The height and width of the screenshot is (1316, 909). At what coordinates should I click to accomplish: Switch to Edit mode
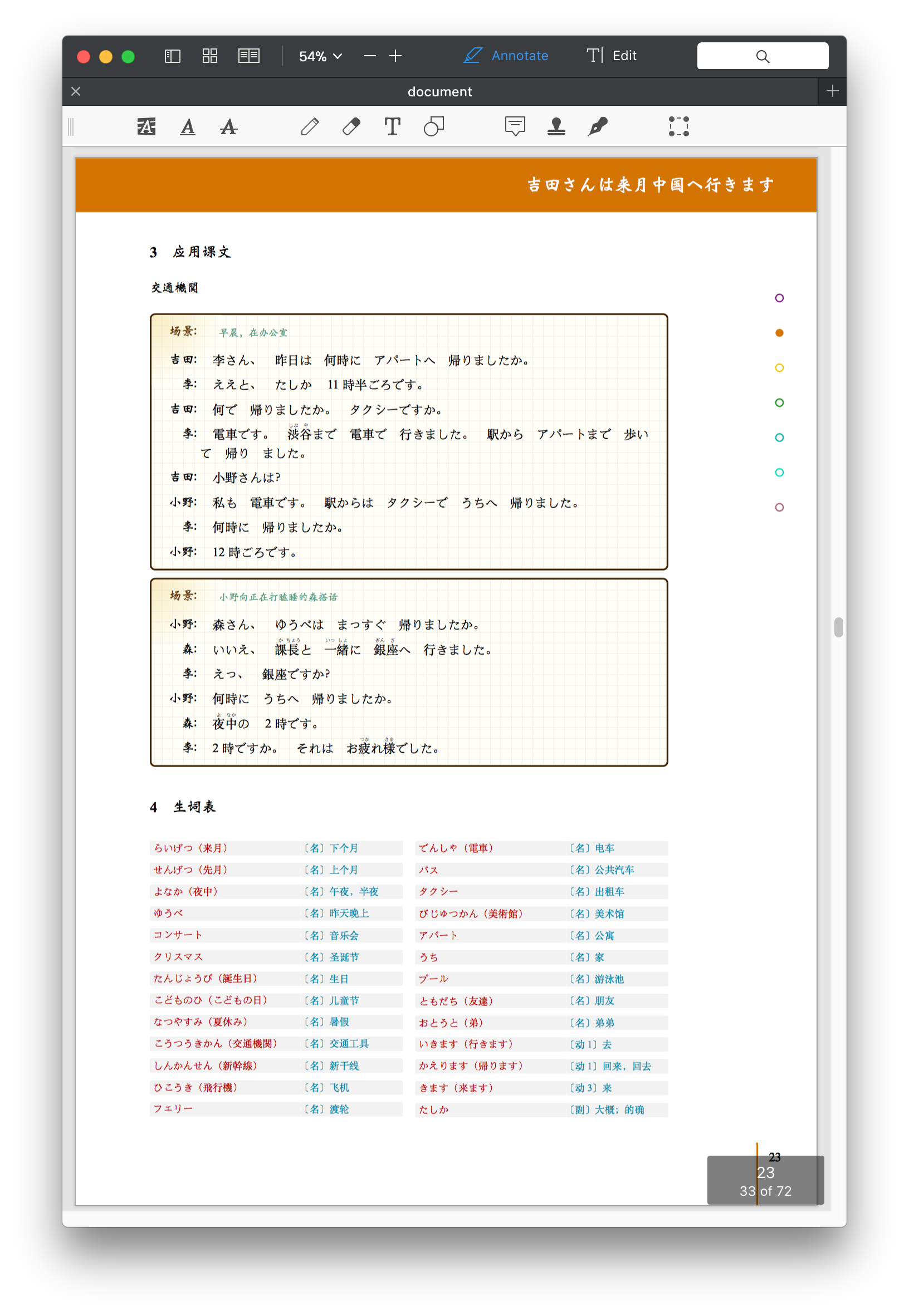point(612,56)
